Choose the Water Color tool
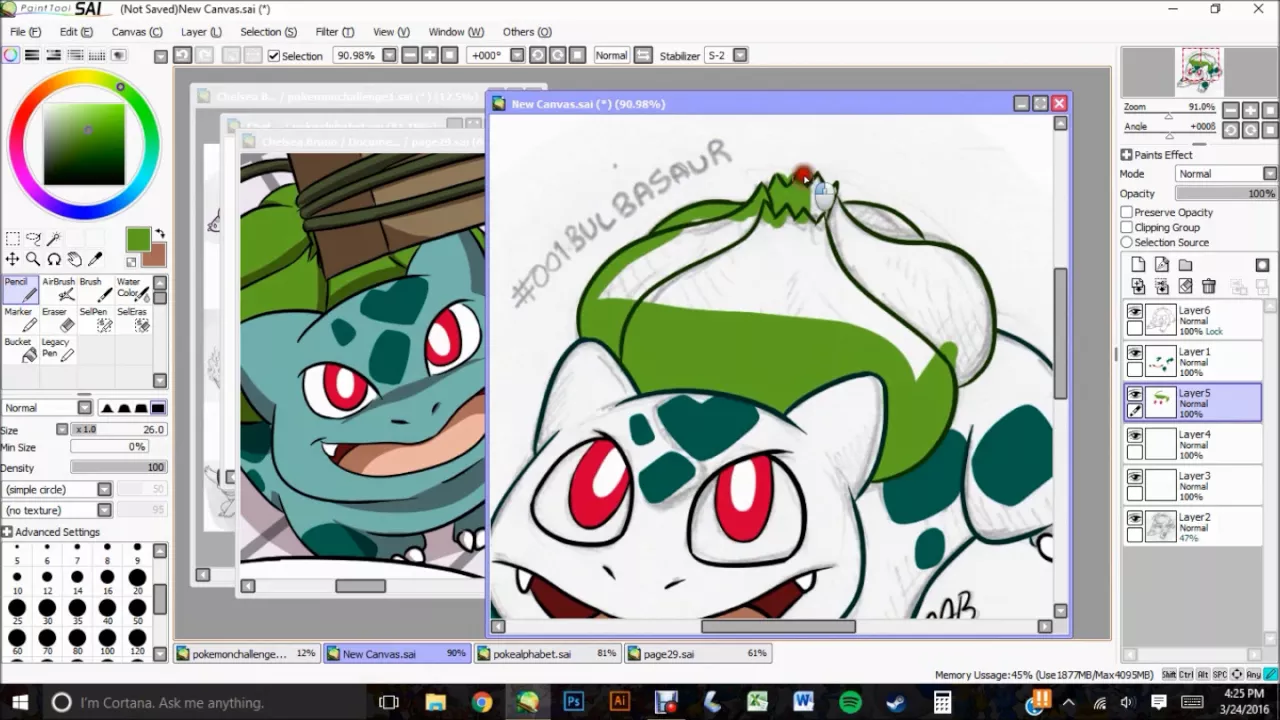Screen dimensions: 1280x720 132,289
